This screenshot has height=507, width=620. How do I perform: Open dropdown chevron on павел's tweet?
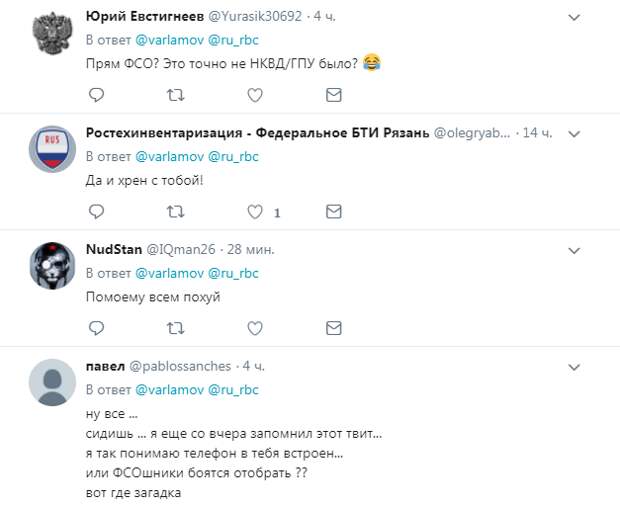574,366
